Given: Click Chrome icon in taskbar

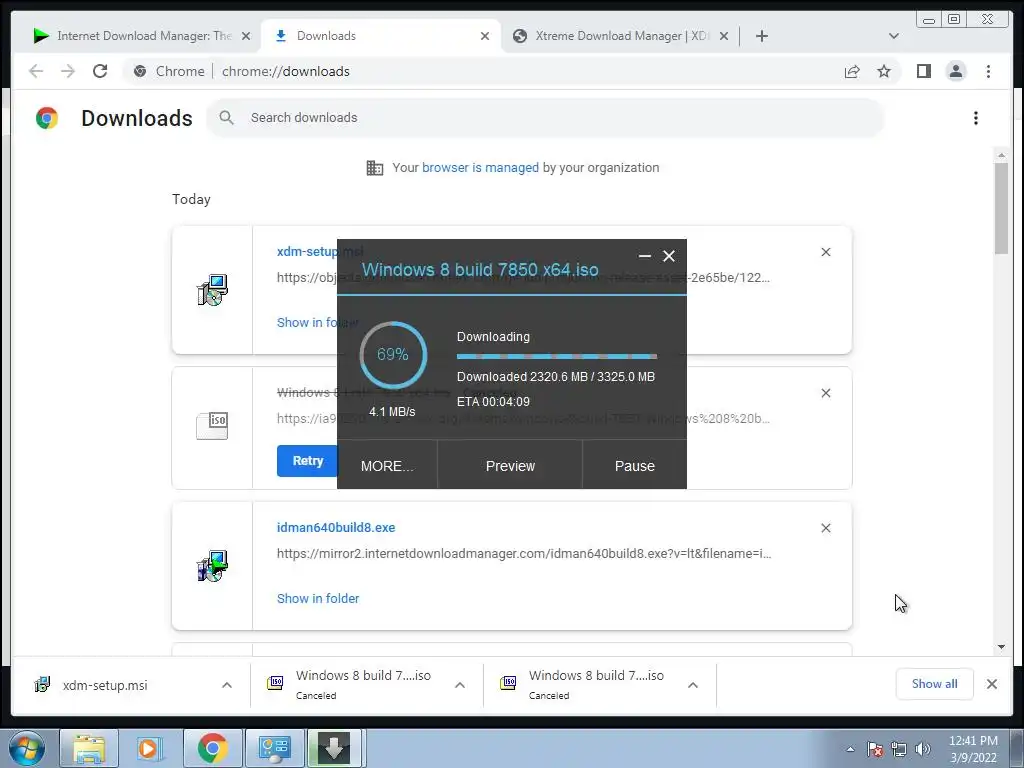Looking at the screenshot, I should [212, 748].
